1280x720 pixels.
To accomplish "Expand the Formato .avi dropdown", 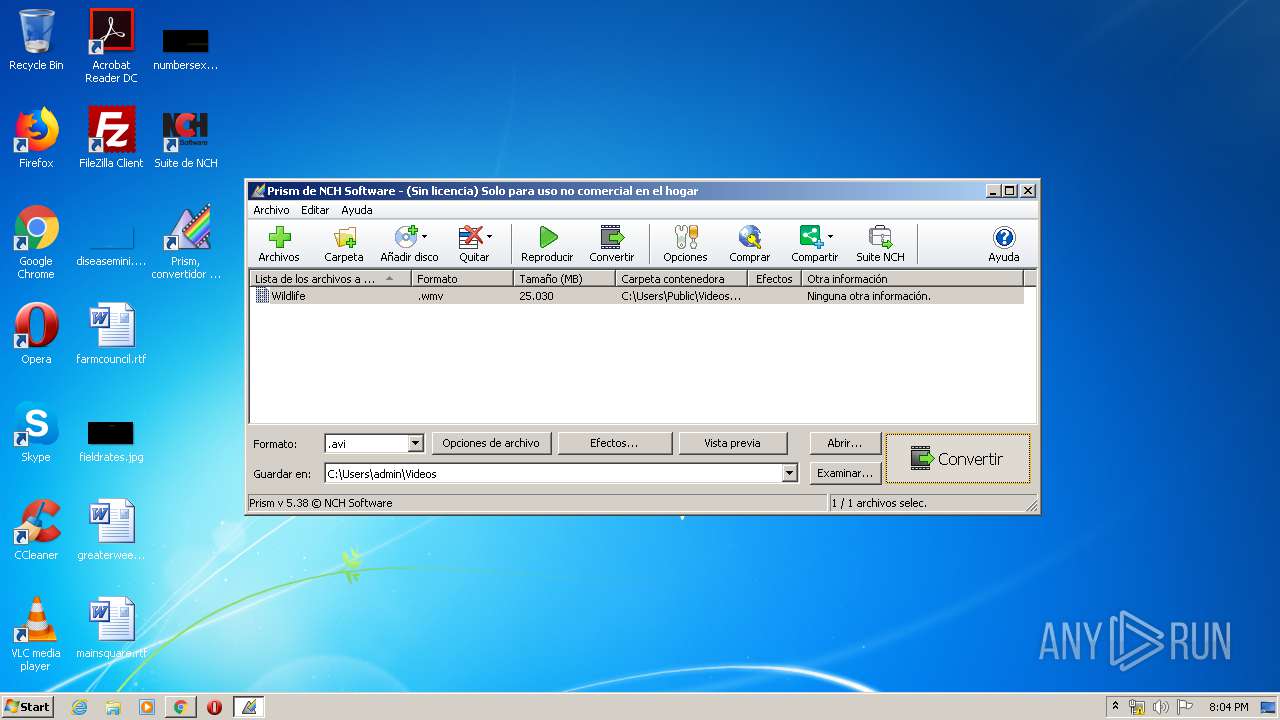I will pos(416,443).
